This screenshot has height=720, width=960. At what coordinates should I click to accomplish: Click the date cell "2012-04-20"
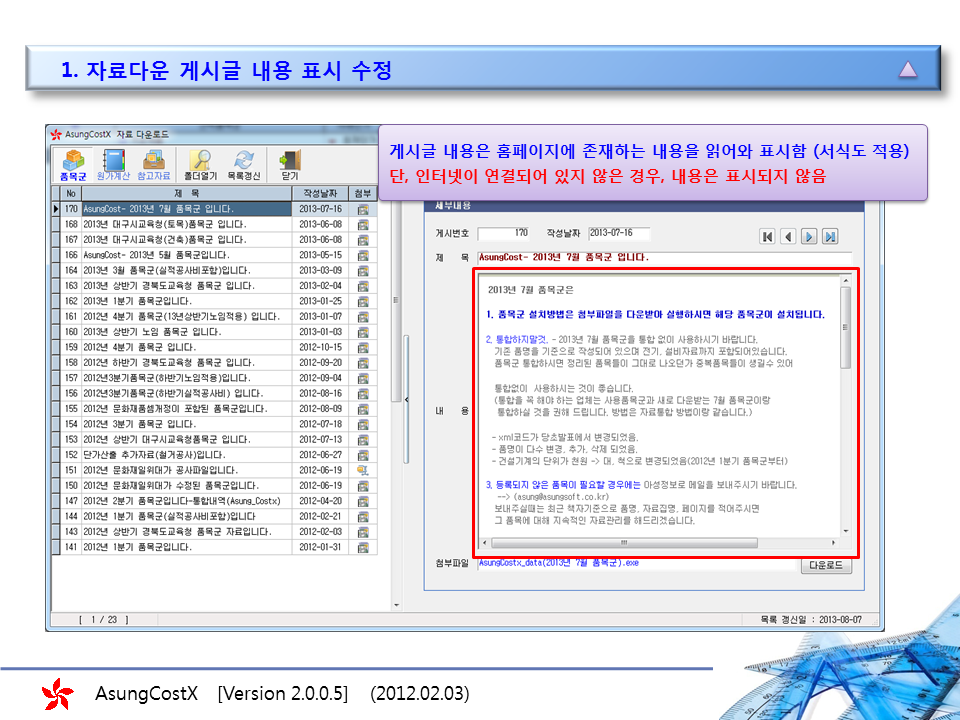tap(320, 501)
